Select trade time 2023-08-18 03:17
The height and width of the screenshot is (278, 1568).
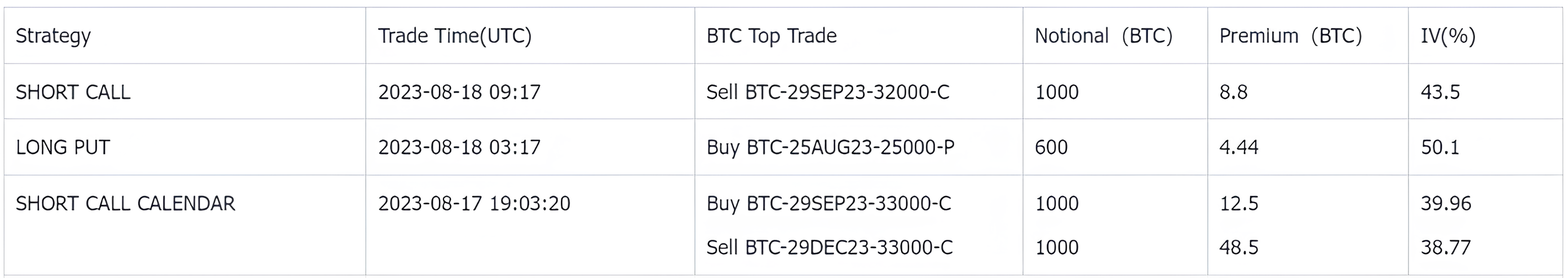click(x=459, y=147)
